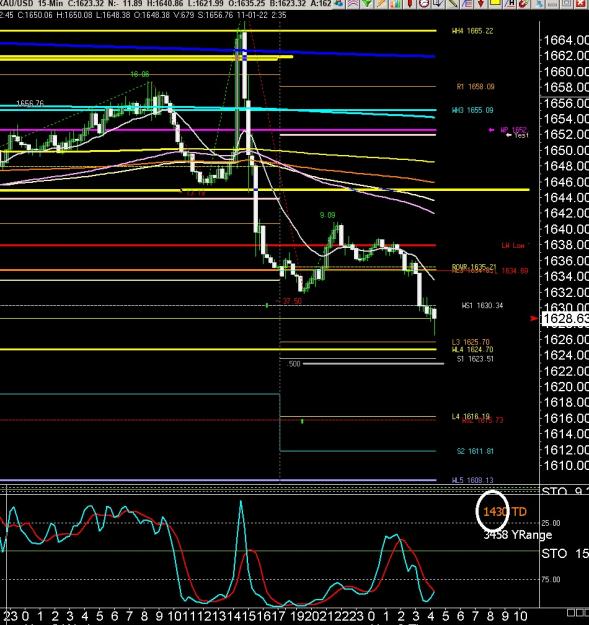Click hour 23 at time axis start
The width and height of the screenshot is (589, 625).
10,616
